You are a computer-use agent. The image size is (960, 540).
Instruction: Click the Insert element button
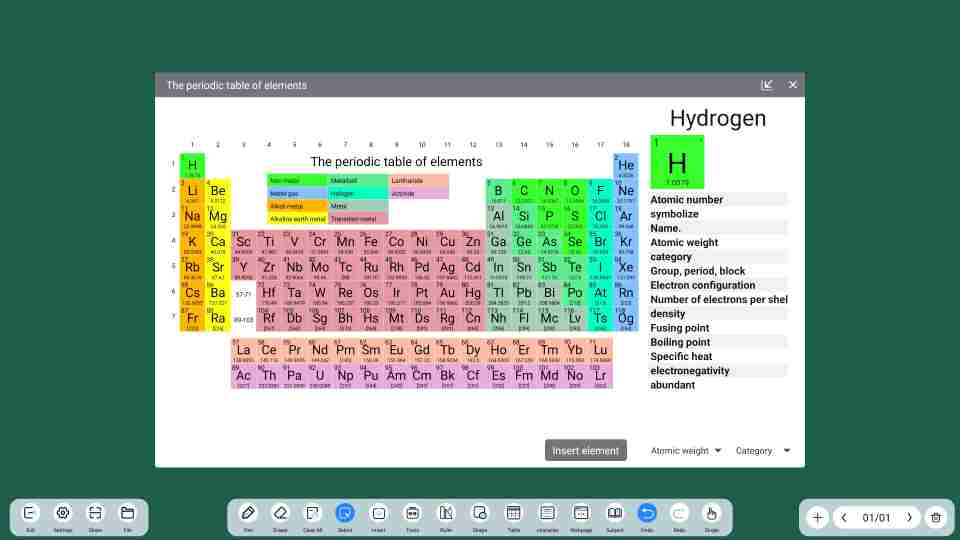tap(586, 451)
